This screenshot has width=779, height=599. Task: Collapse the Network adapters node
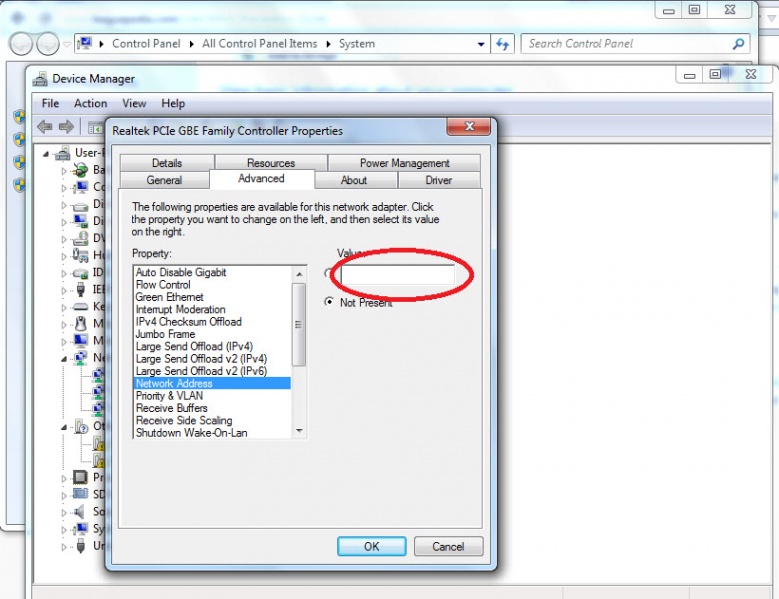[64, 359]
